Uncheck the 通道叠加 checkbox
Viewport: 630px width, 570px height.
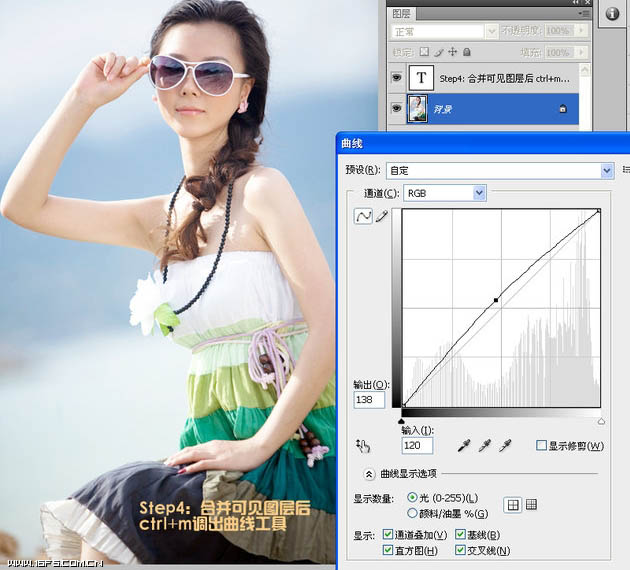coord(388,535)
